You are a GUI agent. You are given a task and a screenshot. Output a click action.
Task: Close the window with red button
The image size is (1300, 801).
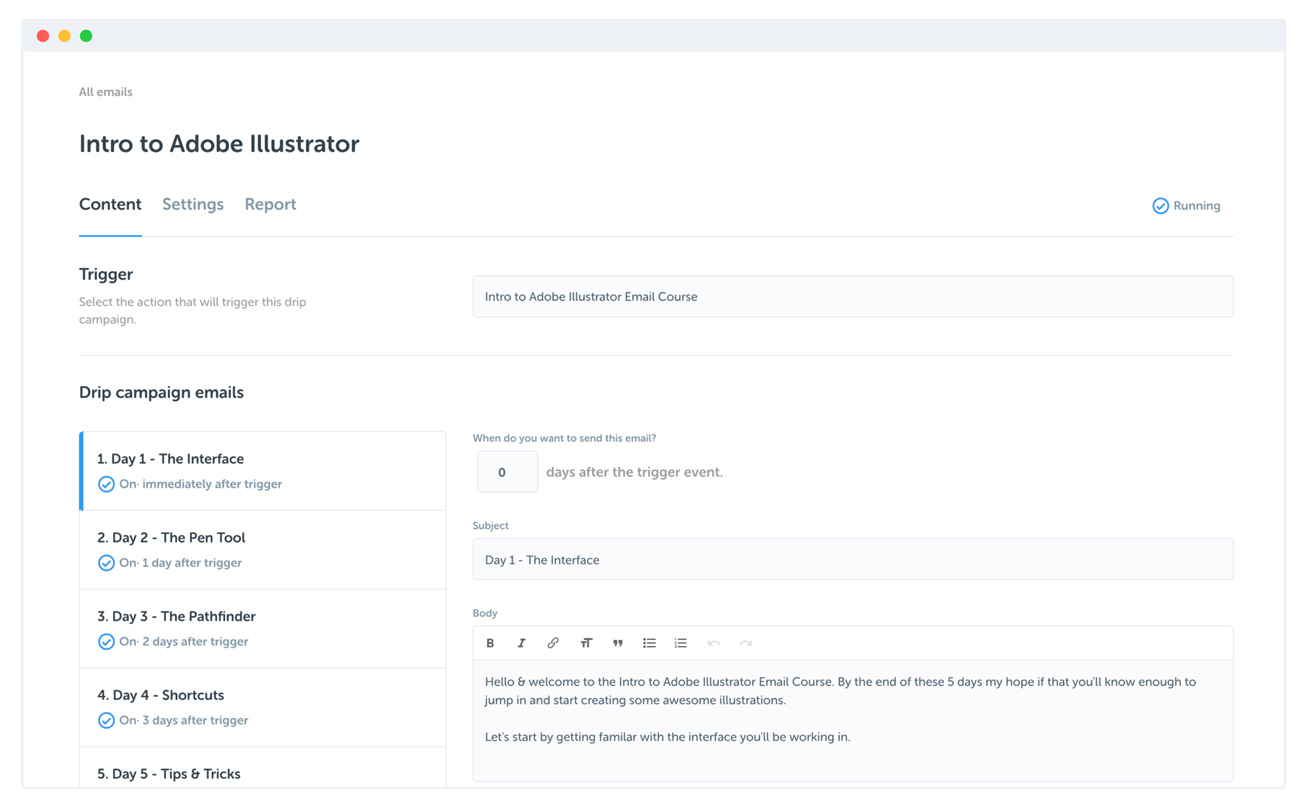point(43,36)
